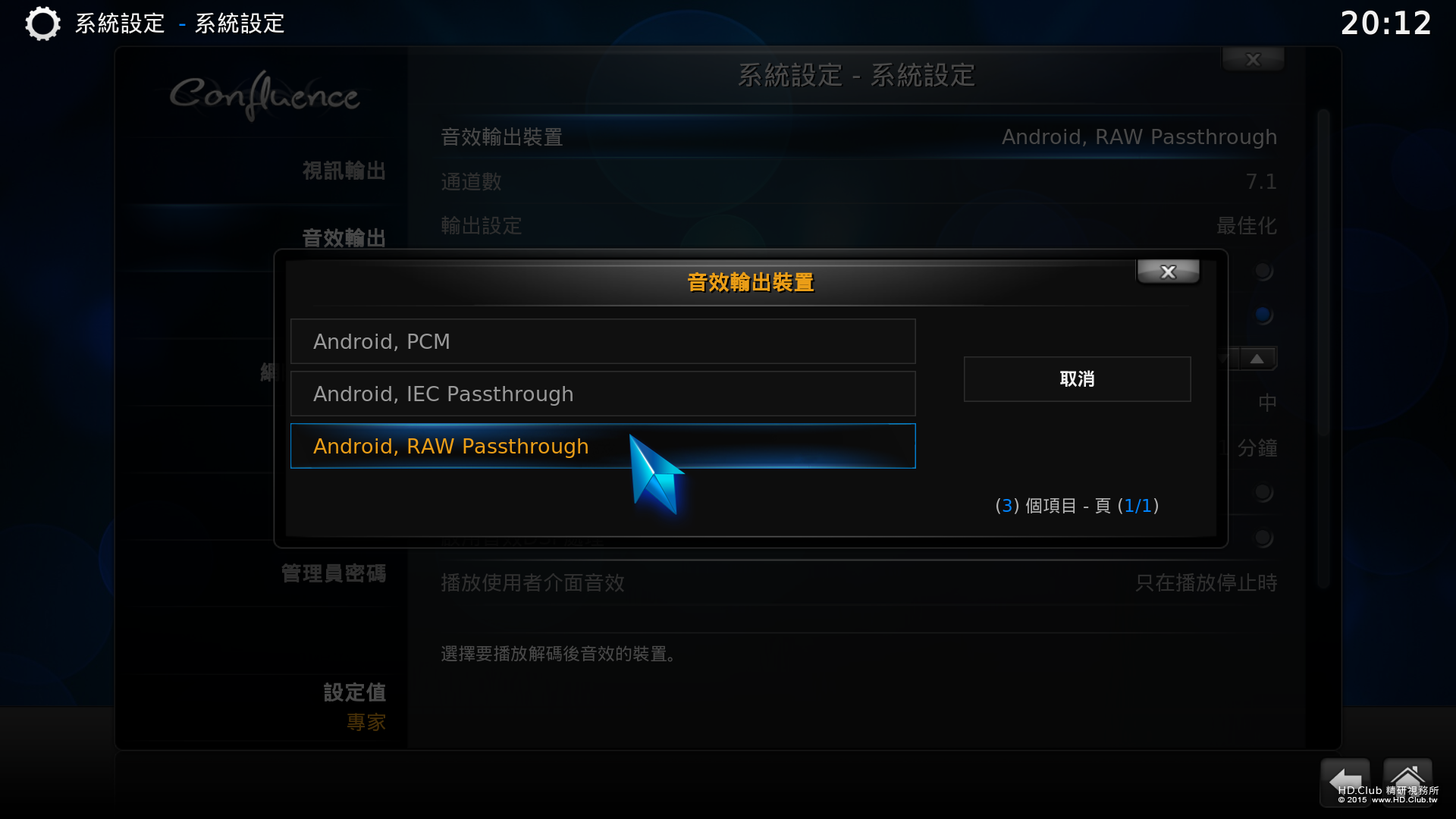Select Android, PCM output device
Image resolution: width=1456 pixels, height=819 pixels.
603,341
